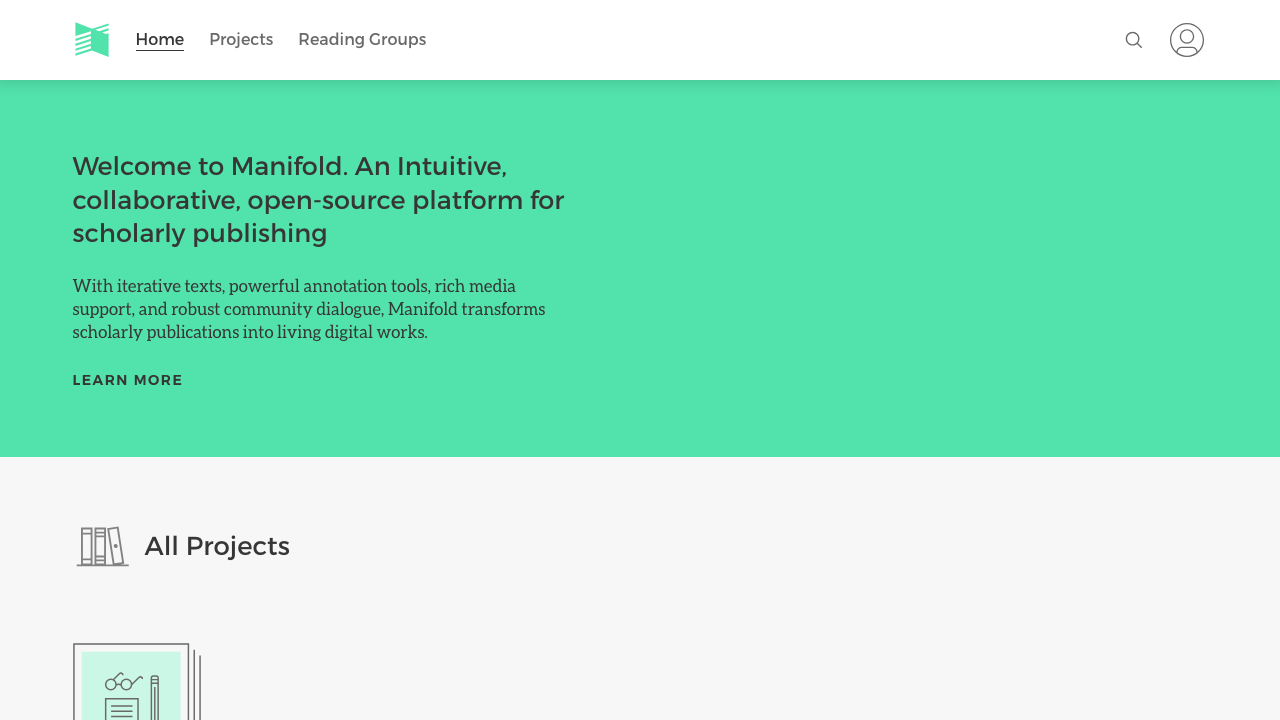The width and height of the screenshot is (1280, 720).
Task: Open the Reading Groups nav item
Action: 362,40
